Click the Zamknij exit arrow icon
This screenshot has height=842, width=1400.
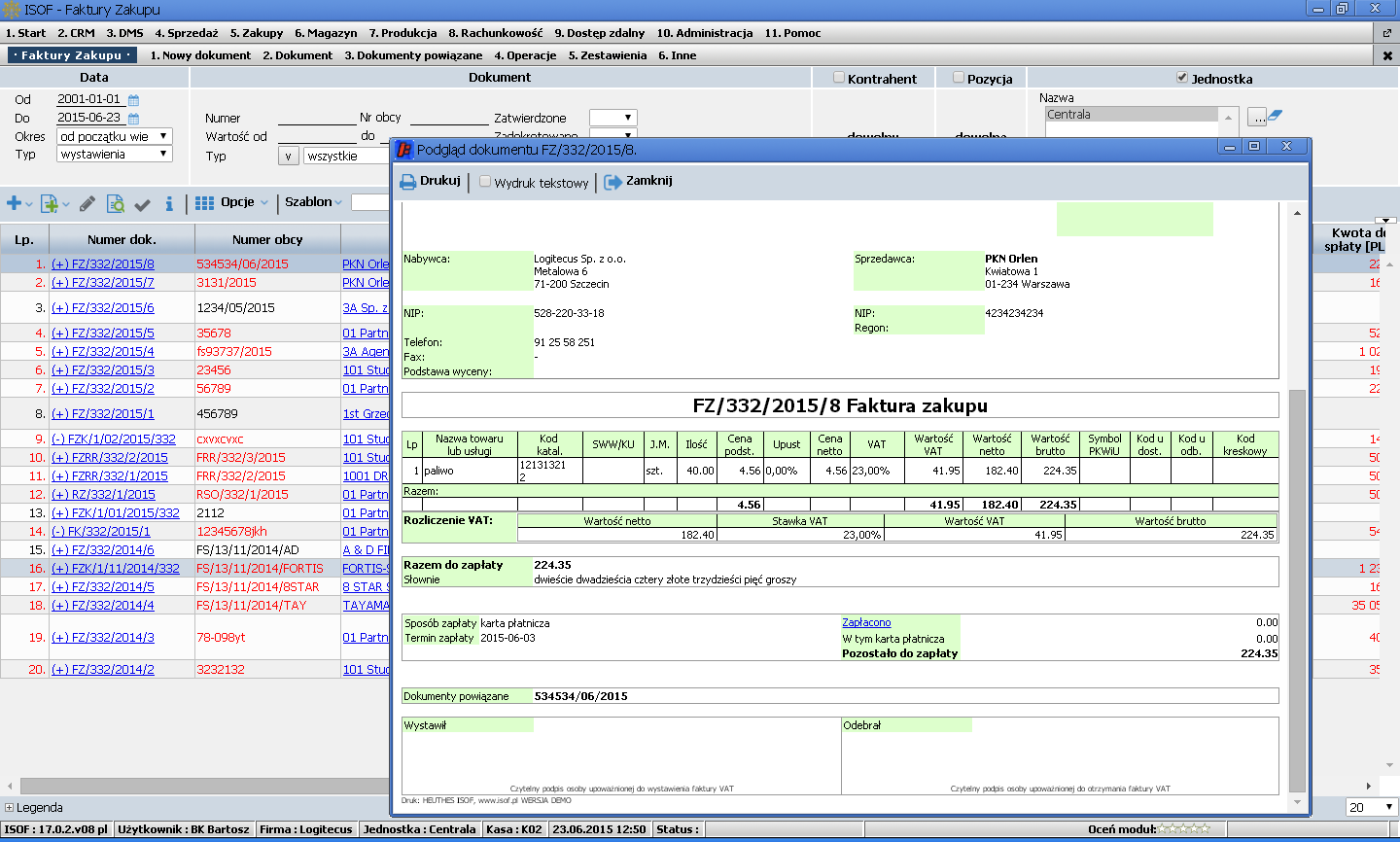coord(612,182)
